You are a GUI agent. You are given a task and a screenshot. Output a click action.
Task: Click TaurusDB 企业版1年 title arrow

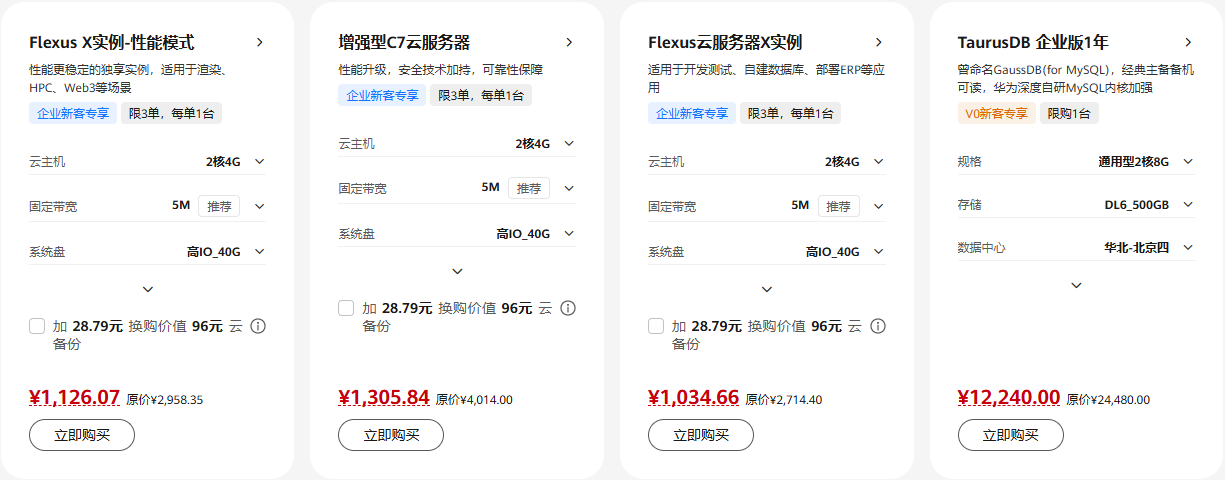1188,42
